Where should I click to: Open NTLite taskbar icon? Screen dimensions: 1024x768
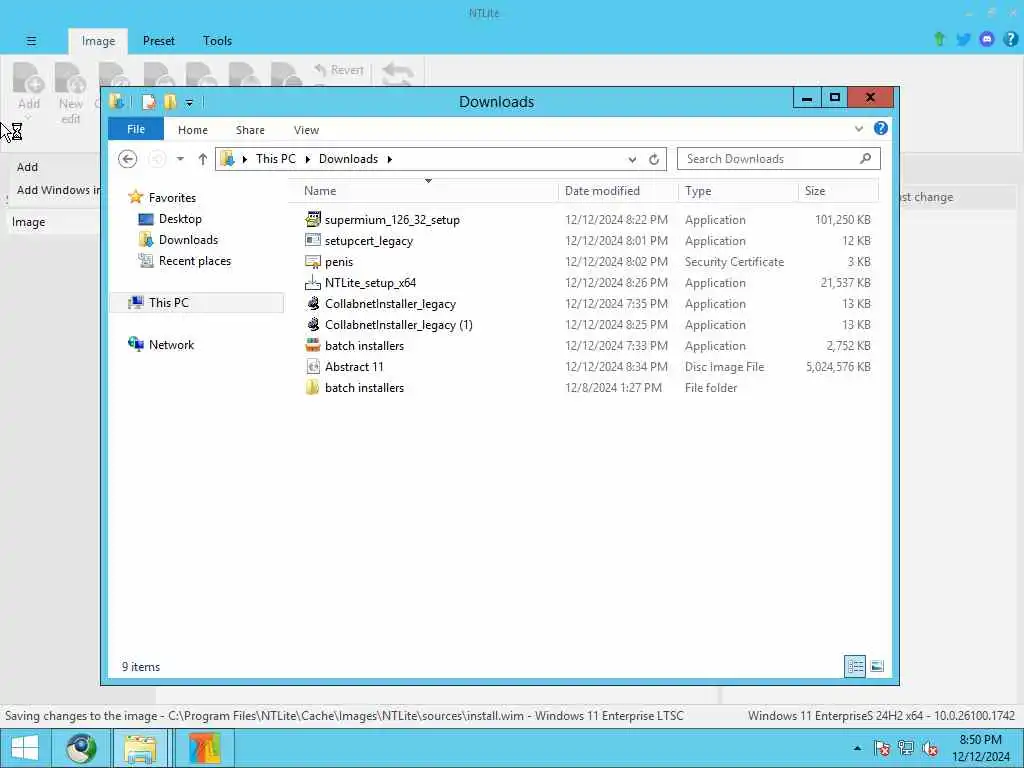click(x=204, y=748)
